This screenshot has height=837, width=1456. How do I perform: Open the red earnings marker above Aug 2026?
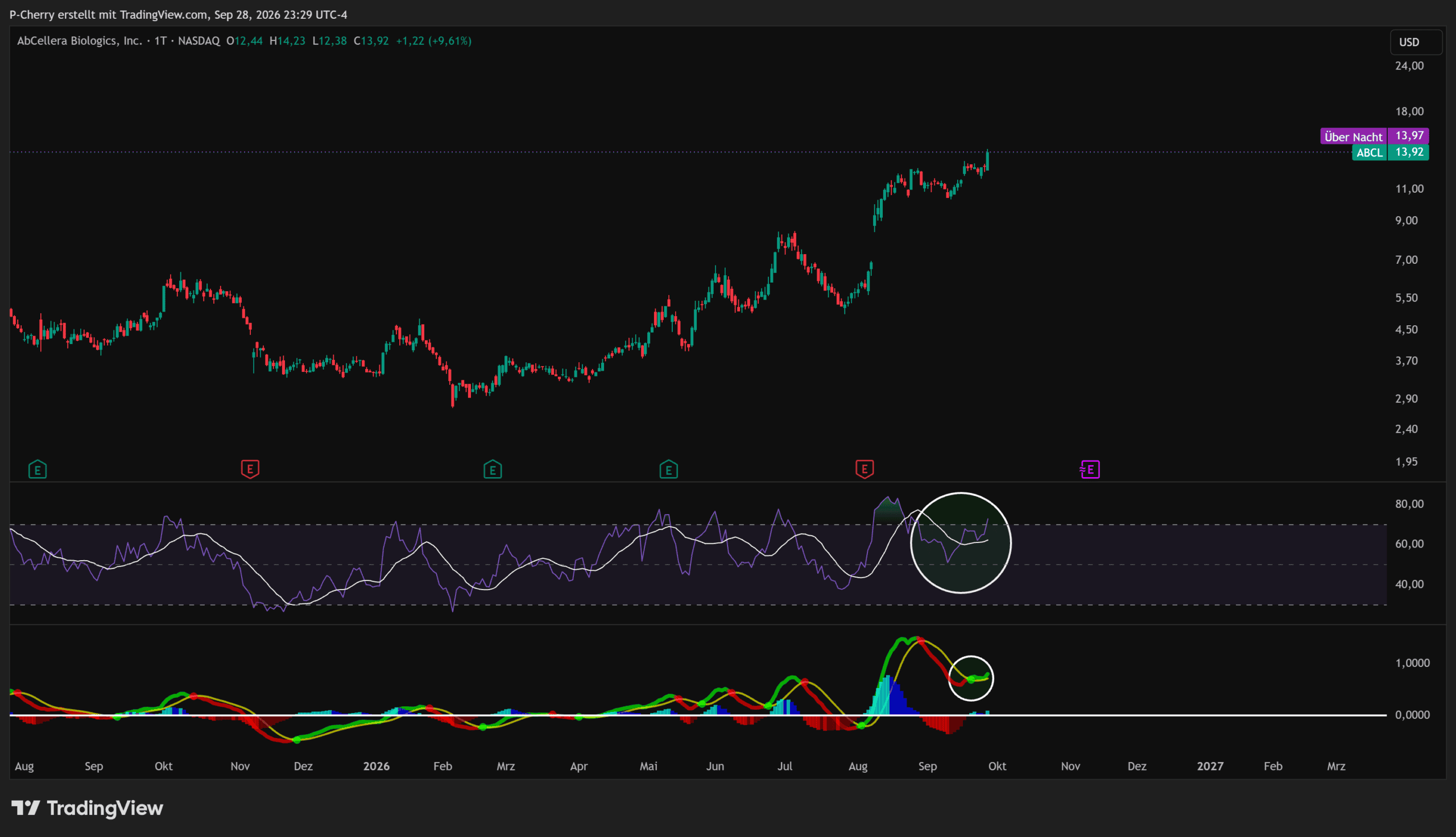(x=864, y=469)
